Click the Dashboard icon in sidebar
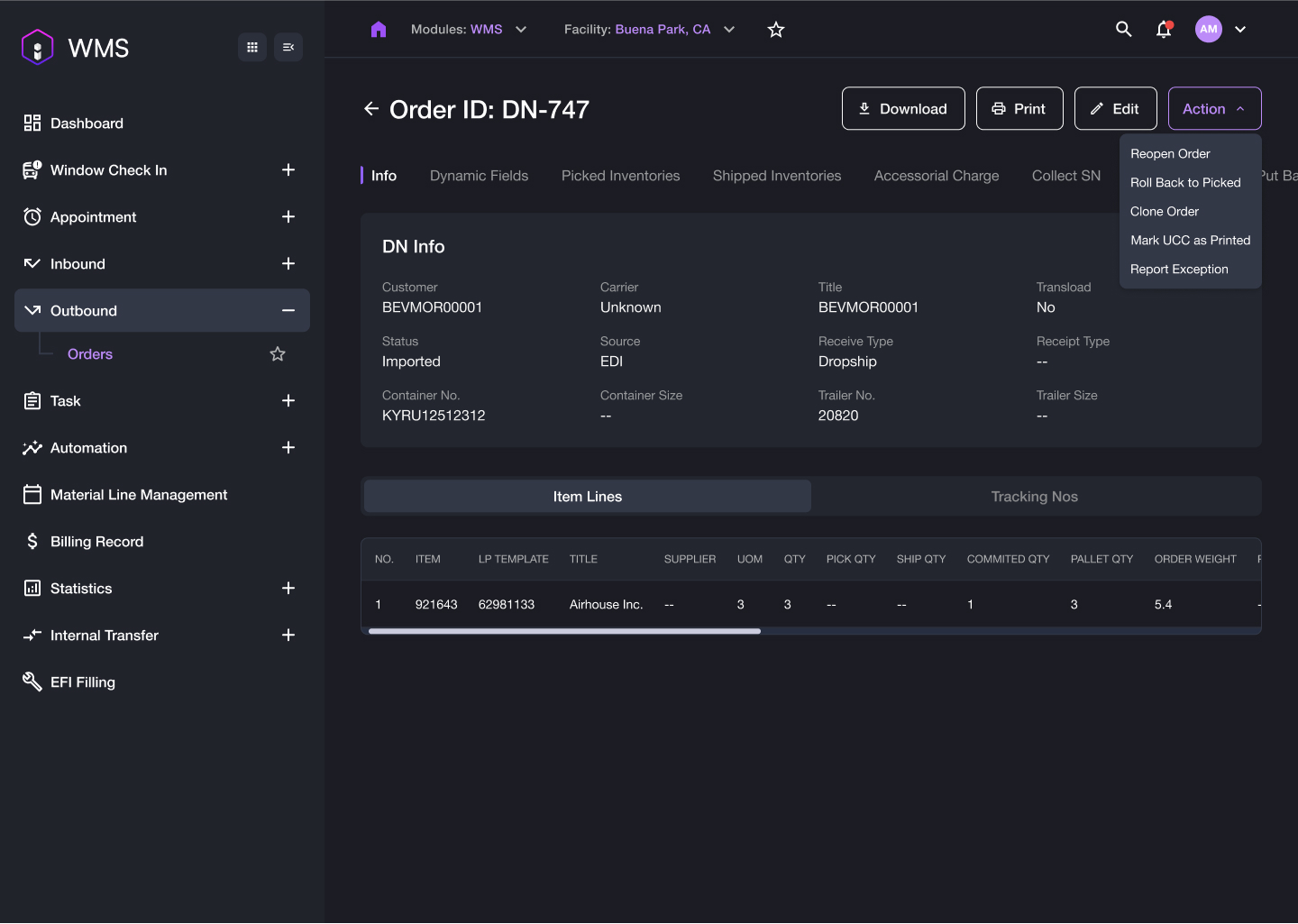 tap(32, 123)
